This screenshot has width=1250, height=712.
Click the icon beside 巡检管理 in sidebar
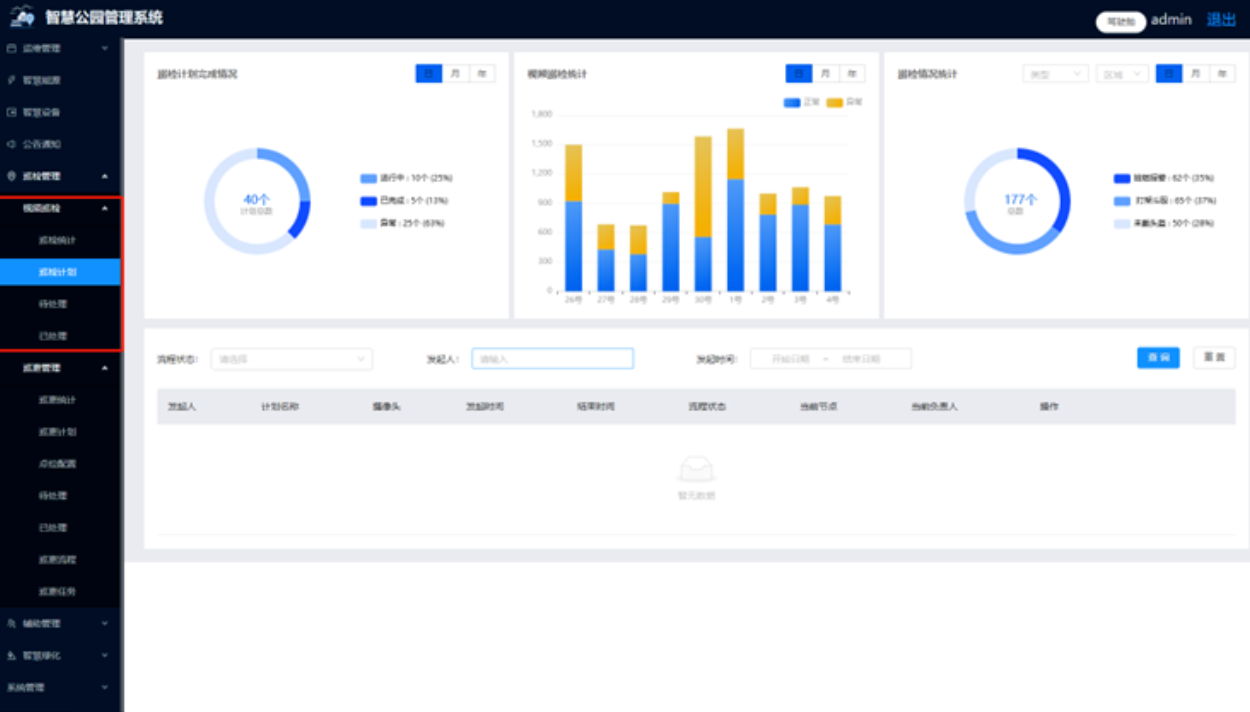pos(12,176)
